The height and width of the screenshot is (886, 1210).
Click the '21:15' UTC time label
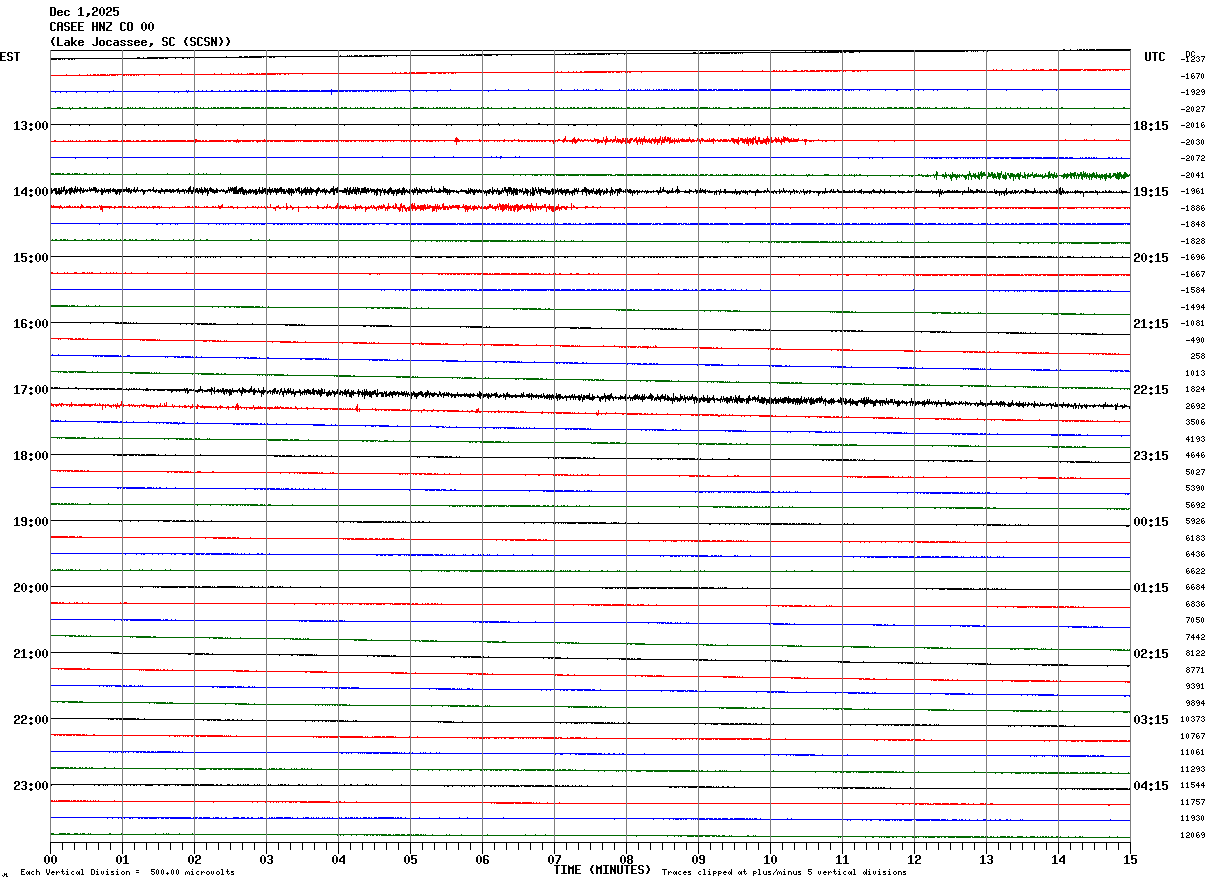1151,324
